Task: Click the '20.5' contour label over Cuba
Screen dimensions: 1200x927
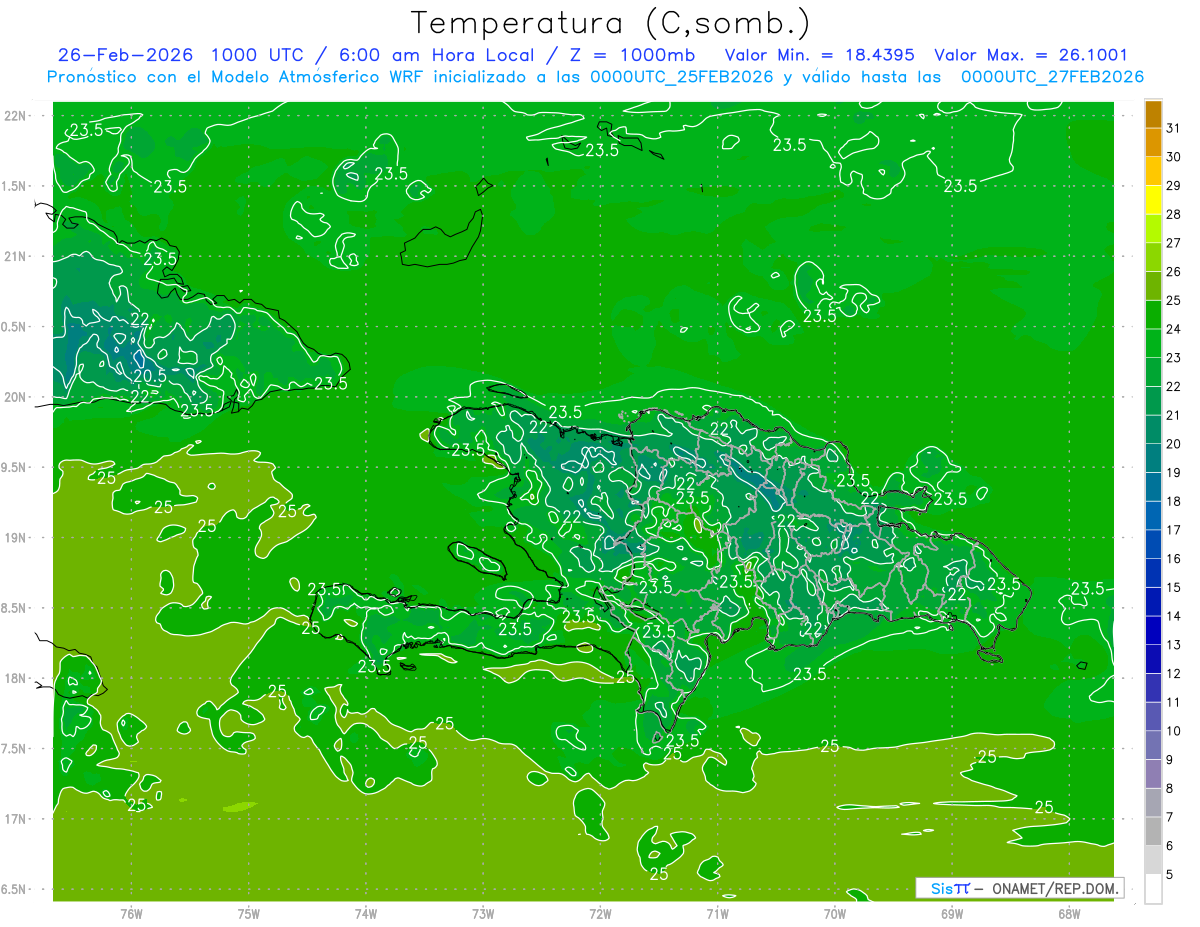Action: [x=149, y=375]
